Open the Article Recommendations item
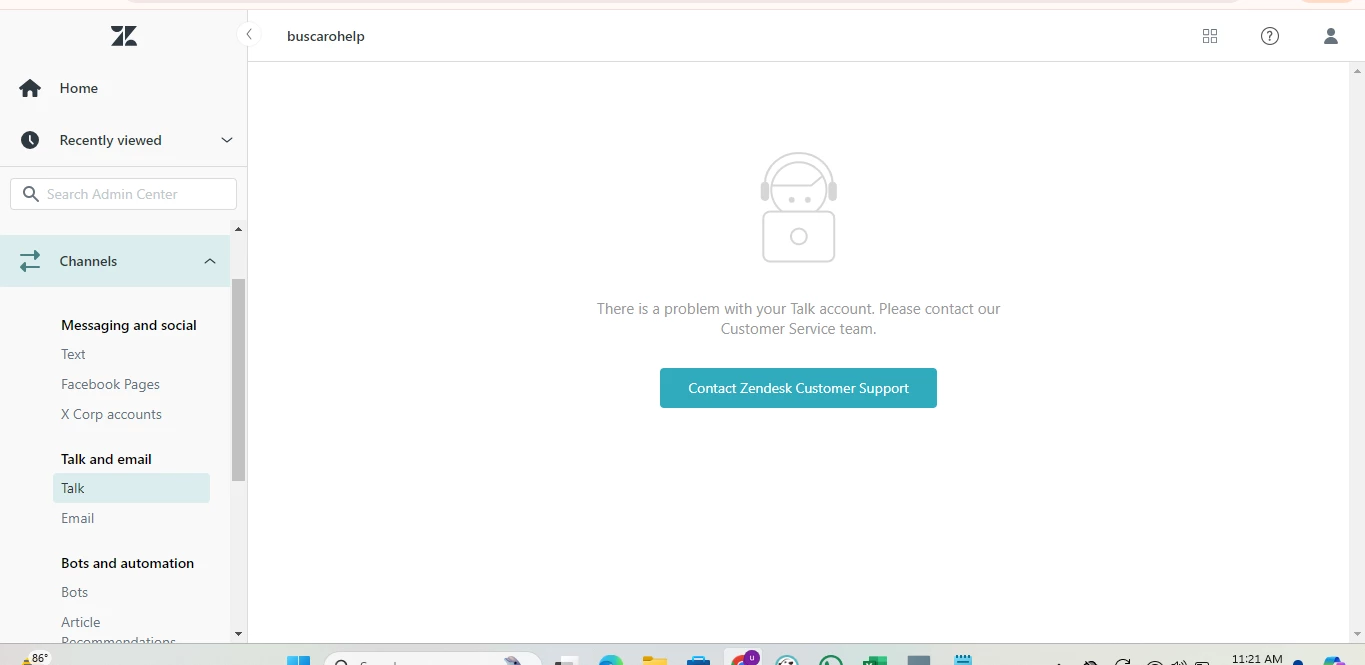This screenshot has width=1365, height=665. click(118, 631)
